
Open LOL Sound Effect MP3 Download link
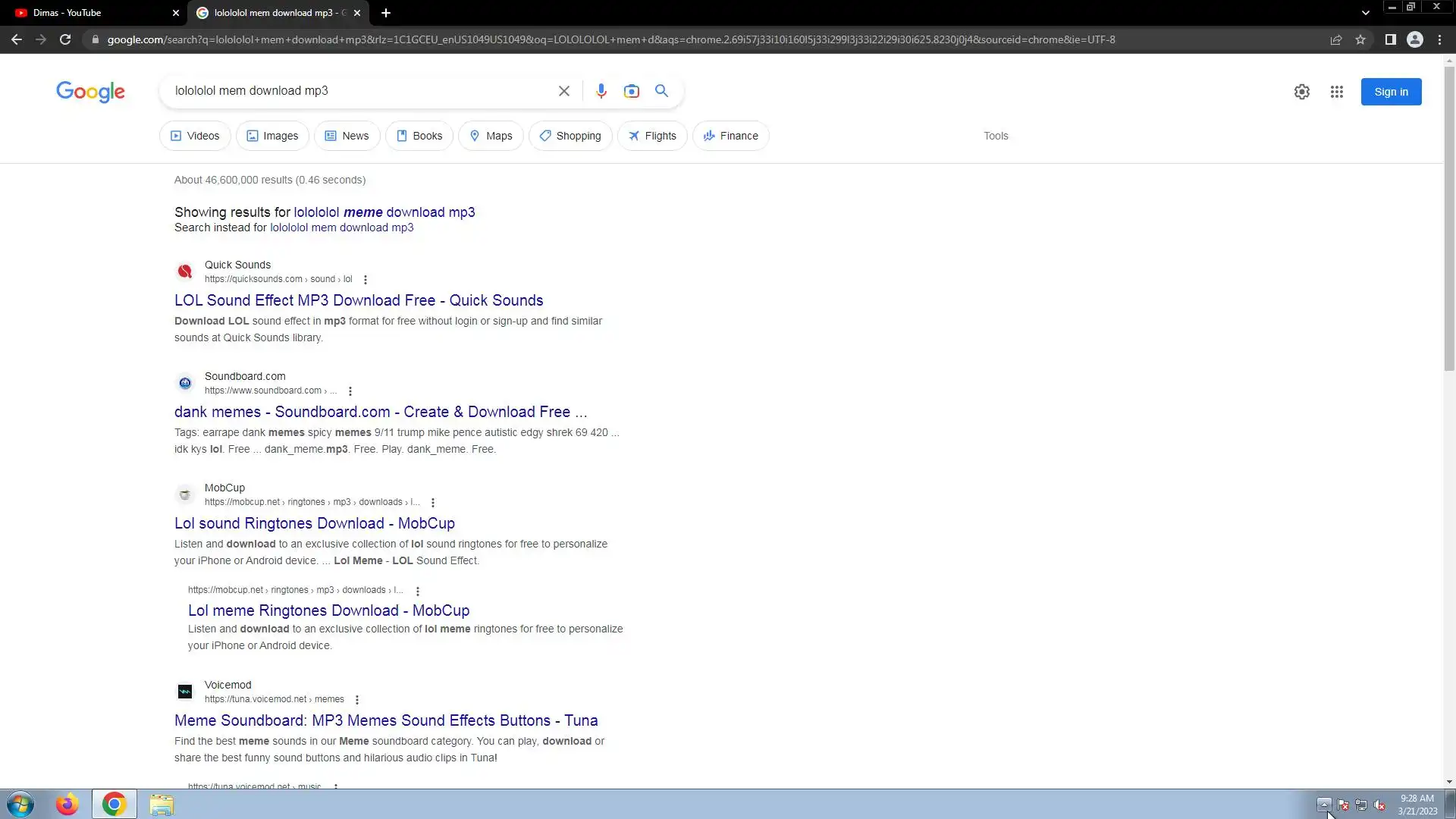[359, 300]
